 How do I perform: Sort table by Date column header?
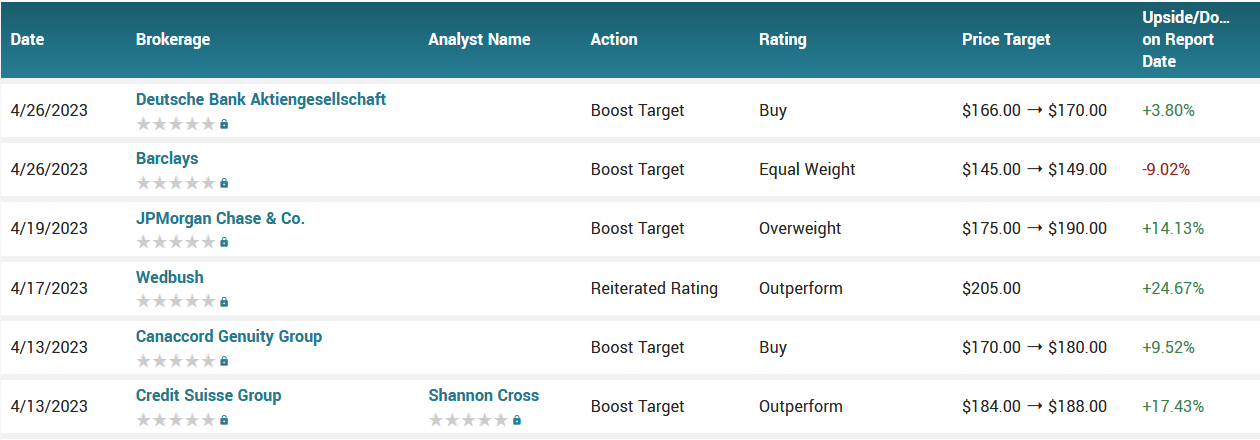[28, 40]
